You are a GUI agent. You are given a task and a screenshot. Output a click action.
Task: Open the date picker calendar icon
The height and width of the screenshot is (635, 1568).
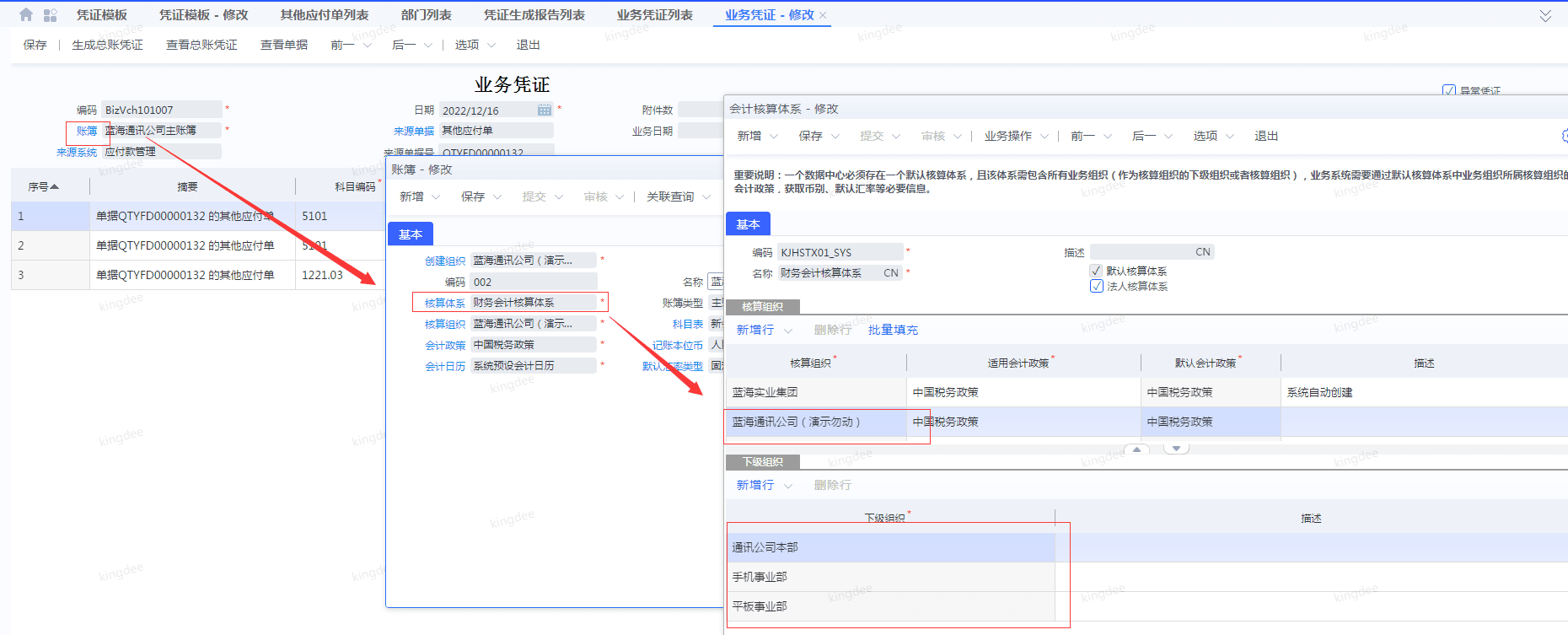click(x=545, y=110)
